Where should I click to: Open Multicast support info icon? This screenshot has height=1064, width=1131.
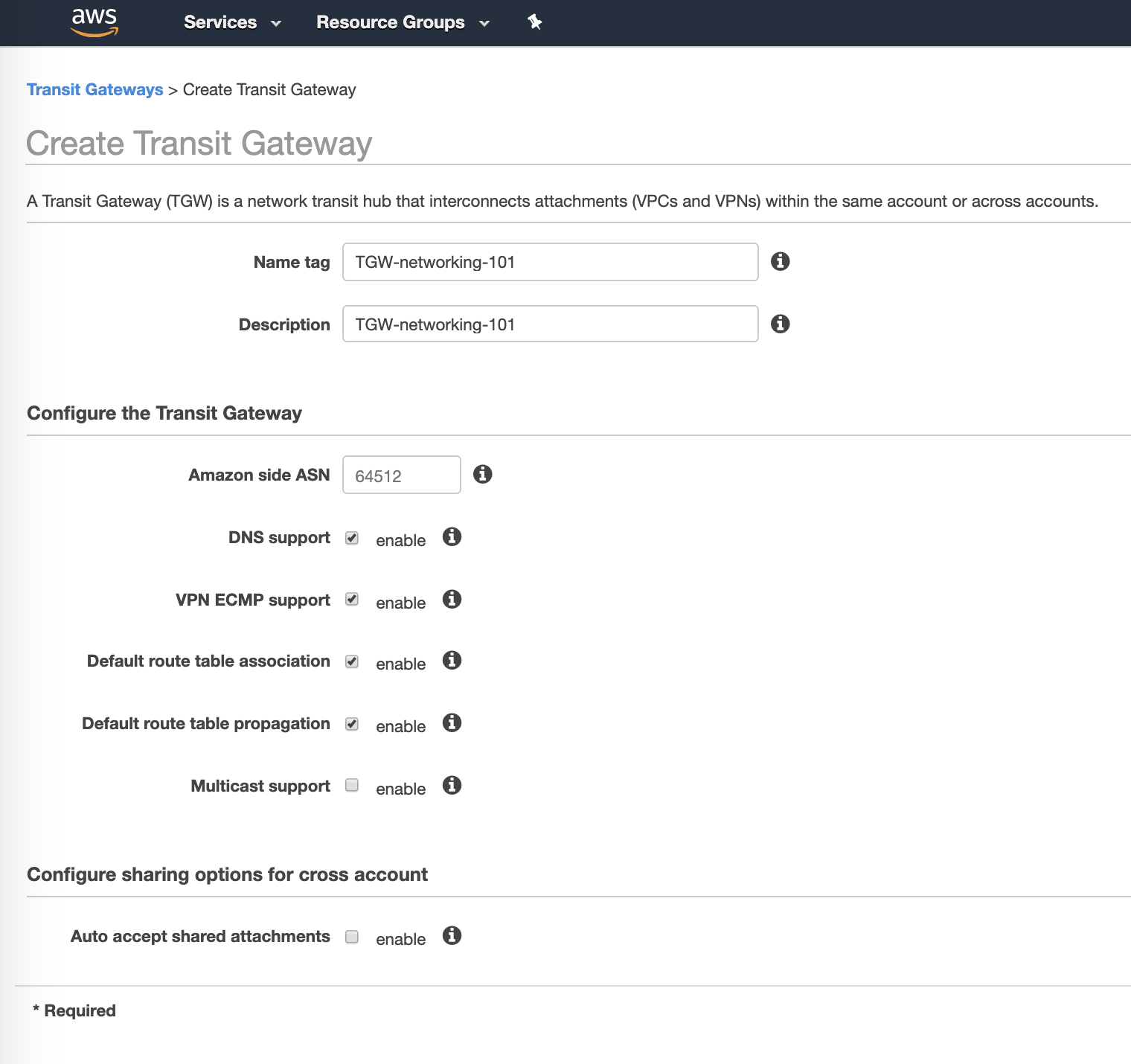point(452,785)
